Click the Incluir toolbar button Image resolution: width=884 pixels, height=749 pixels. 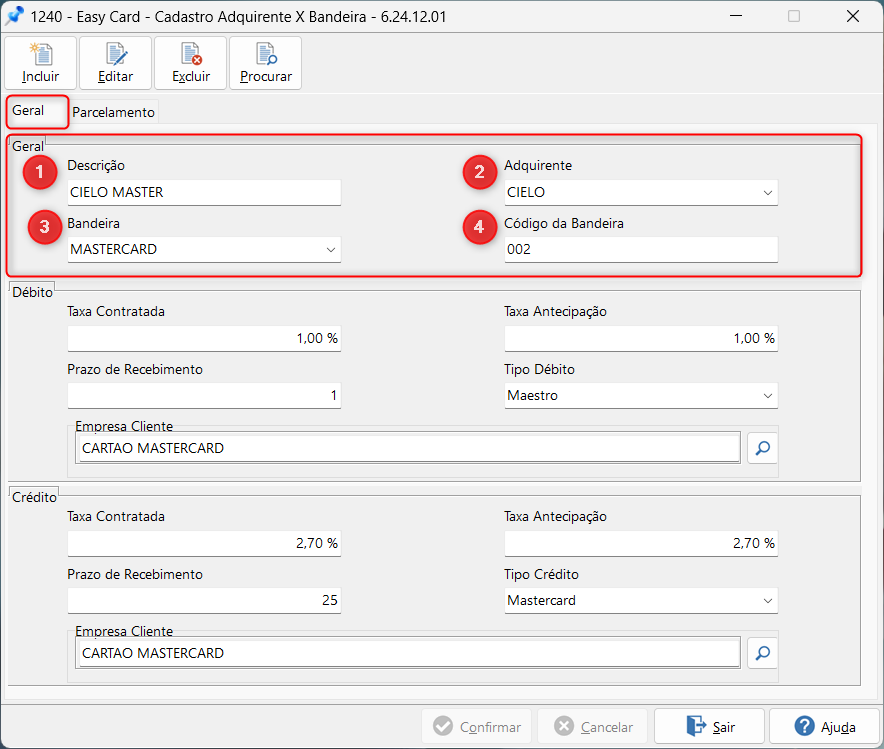(x=41, y=63)
